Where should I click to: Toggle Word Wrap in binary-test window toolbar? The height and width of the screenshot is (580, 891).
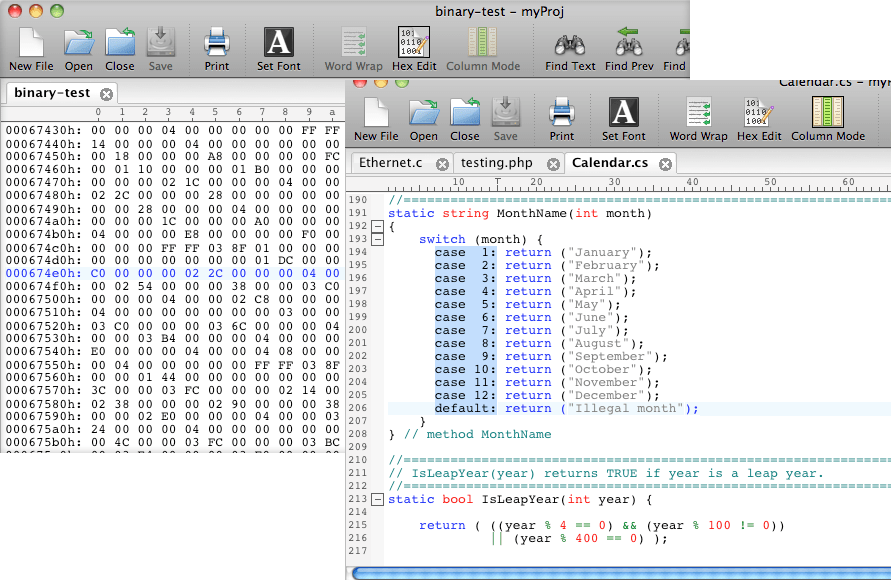click(353, 50)
